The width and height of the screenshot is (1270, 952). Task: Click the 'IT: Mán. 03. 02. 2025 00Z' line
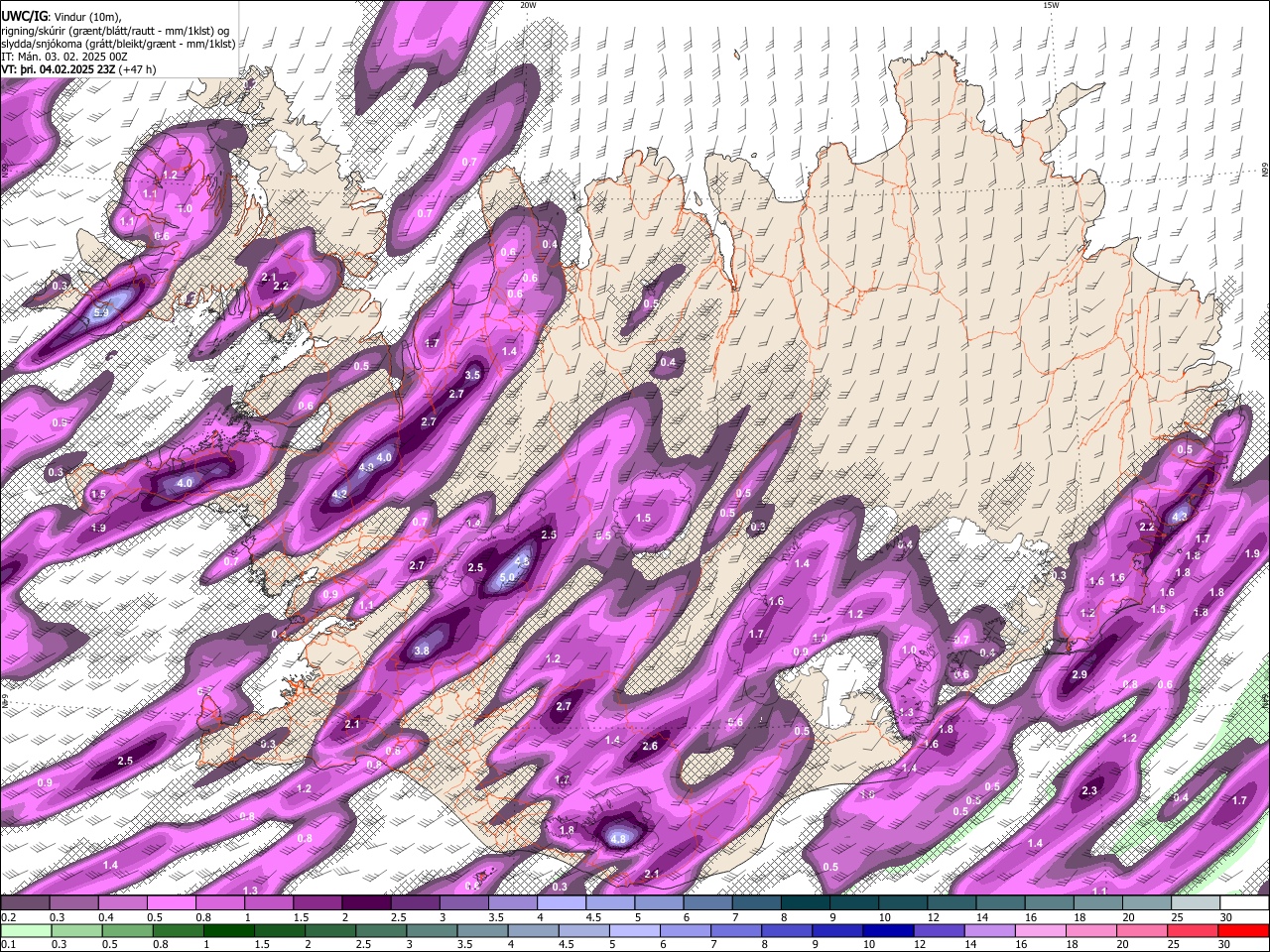[64, 57]
